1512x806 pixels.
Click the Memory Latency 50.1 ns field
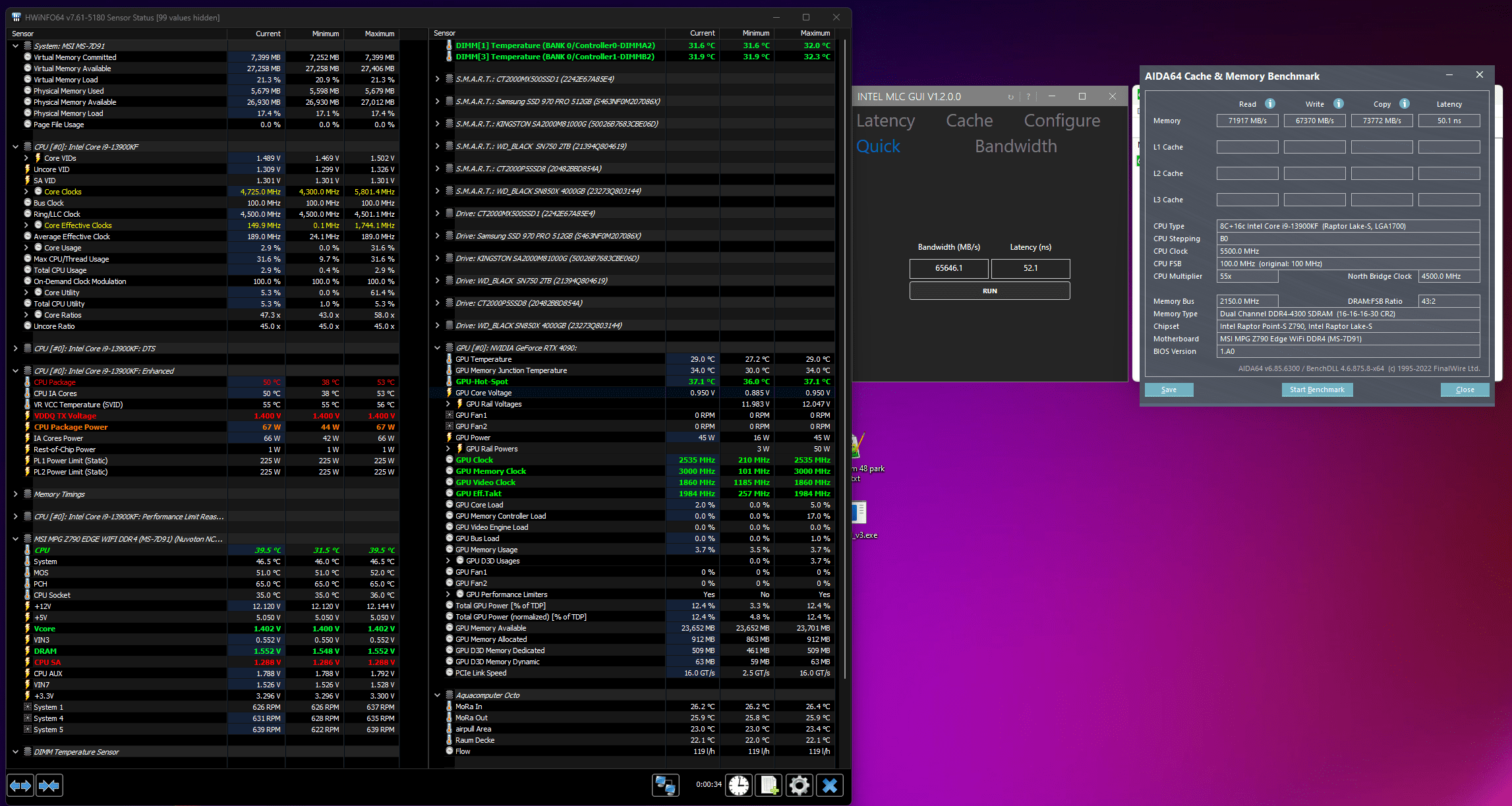pos(1449,121)
